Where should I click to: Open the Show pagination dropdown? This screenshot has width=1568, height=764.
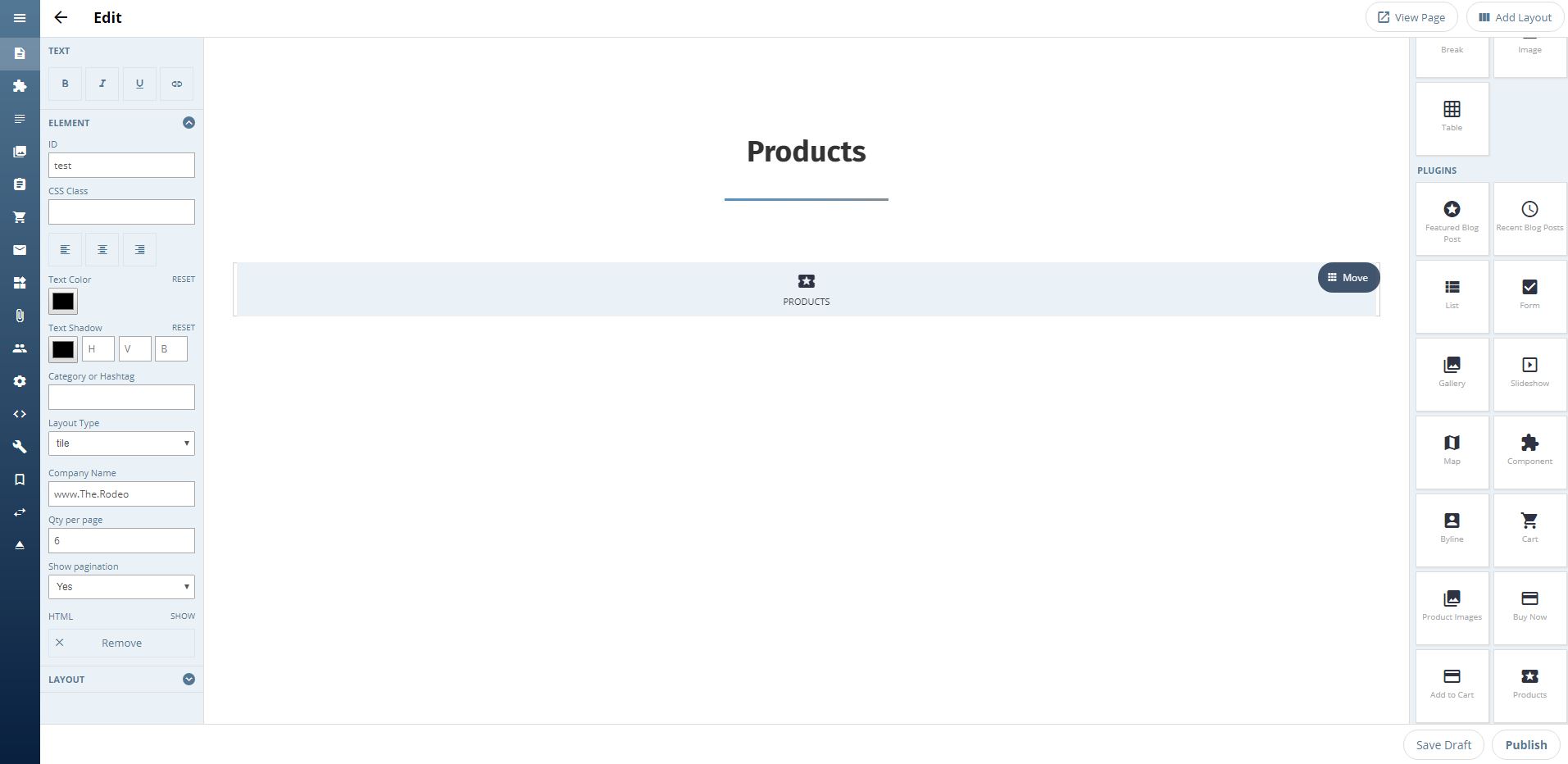point(121,587)
